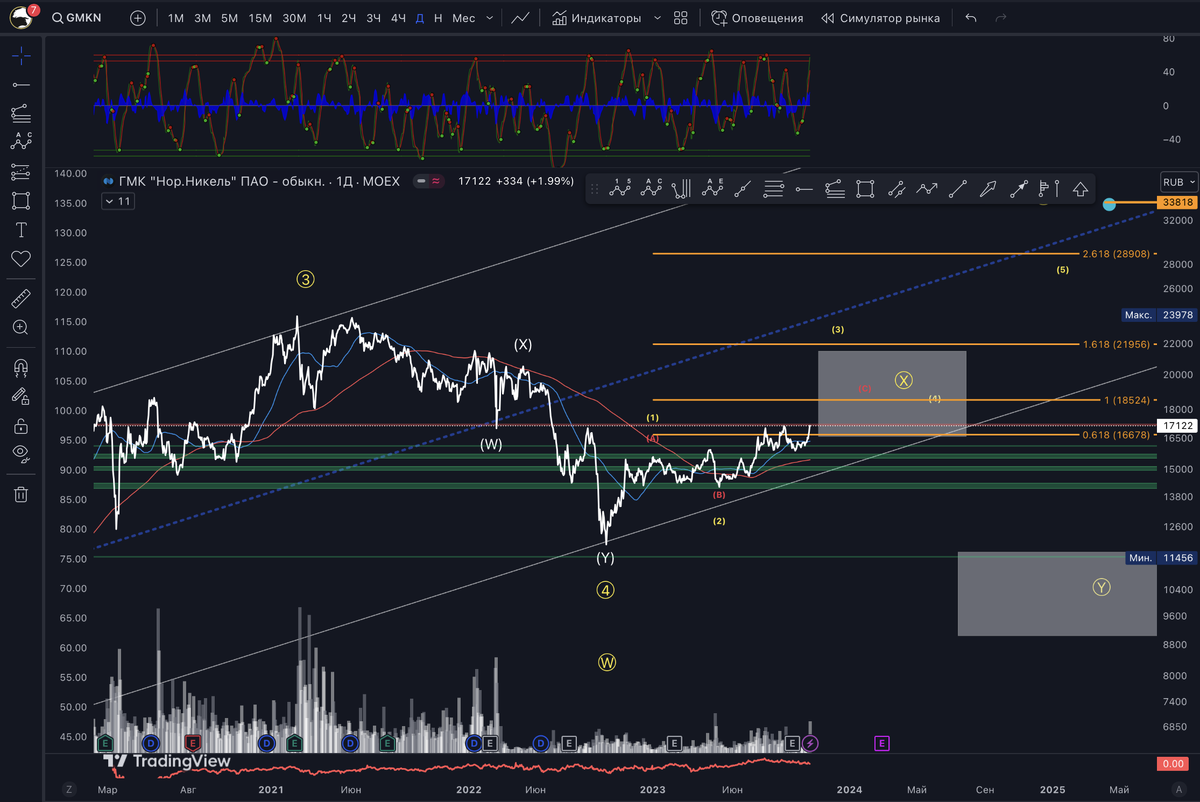Toggle magnet mode
The image size is (1200, 802).
(21, 366)
